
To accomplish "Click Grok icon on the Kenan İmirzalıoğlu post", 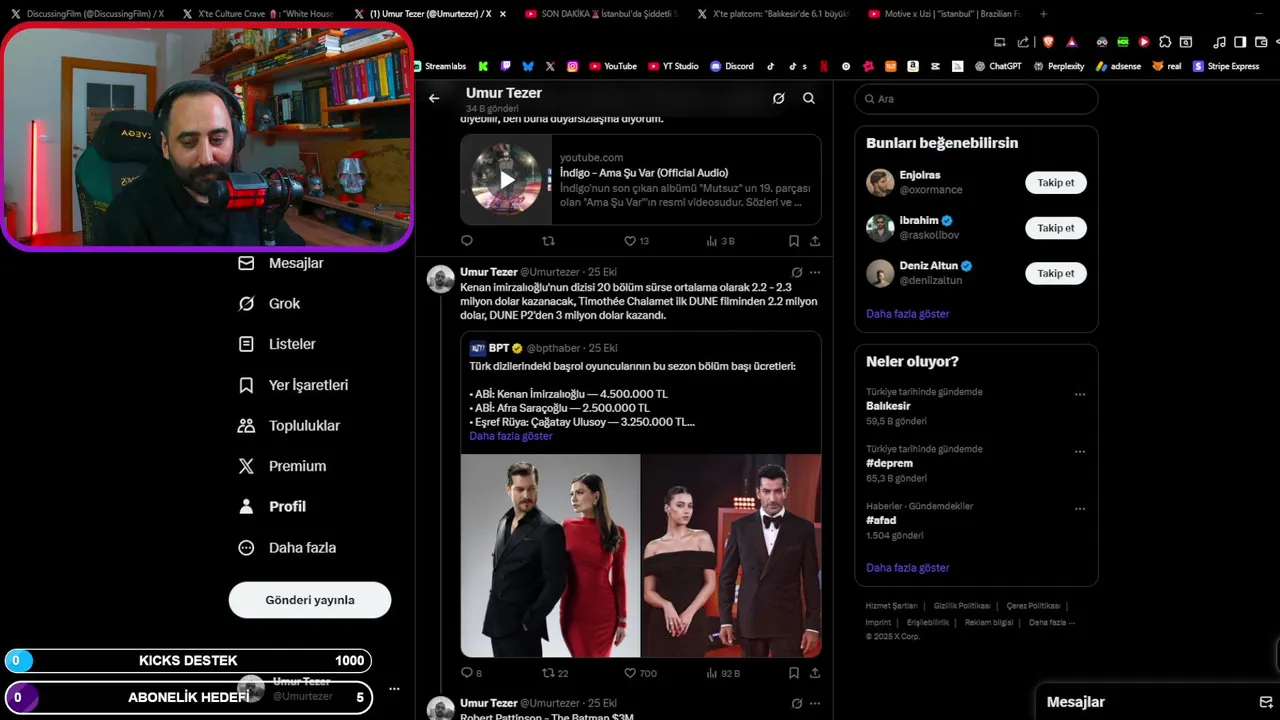I will tap(797, 272).
